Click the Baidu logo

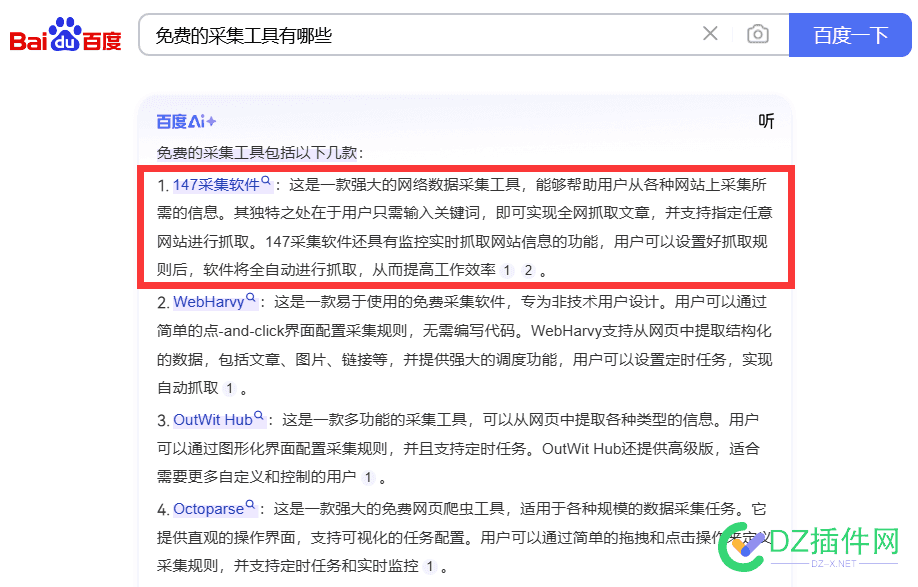pyautogui.click(x=66, y=35)
